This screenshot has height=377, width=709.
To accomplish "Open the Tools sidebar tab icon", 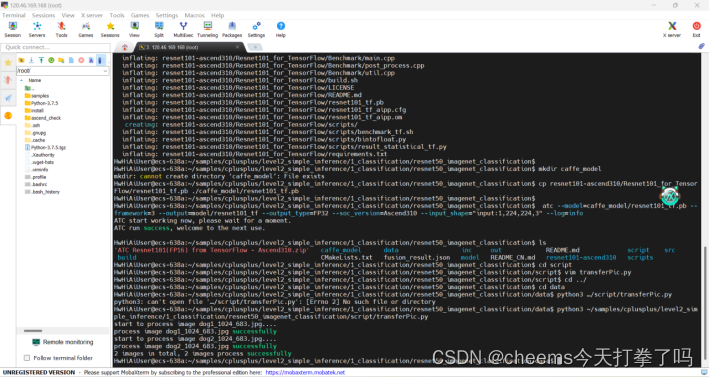I will (8, 80).
